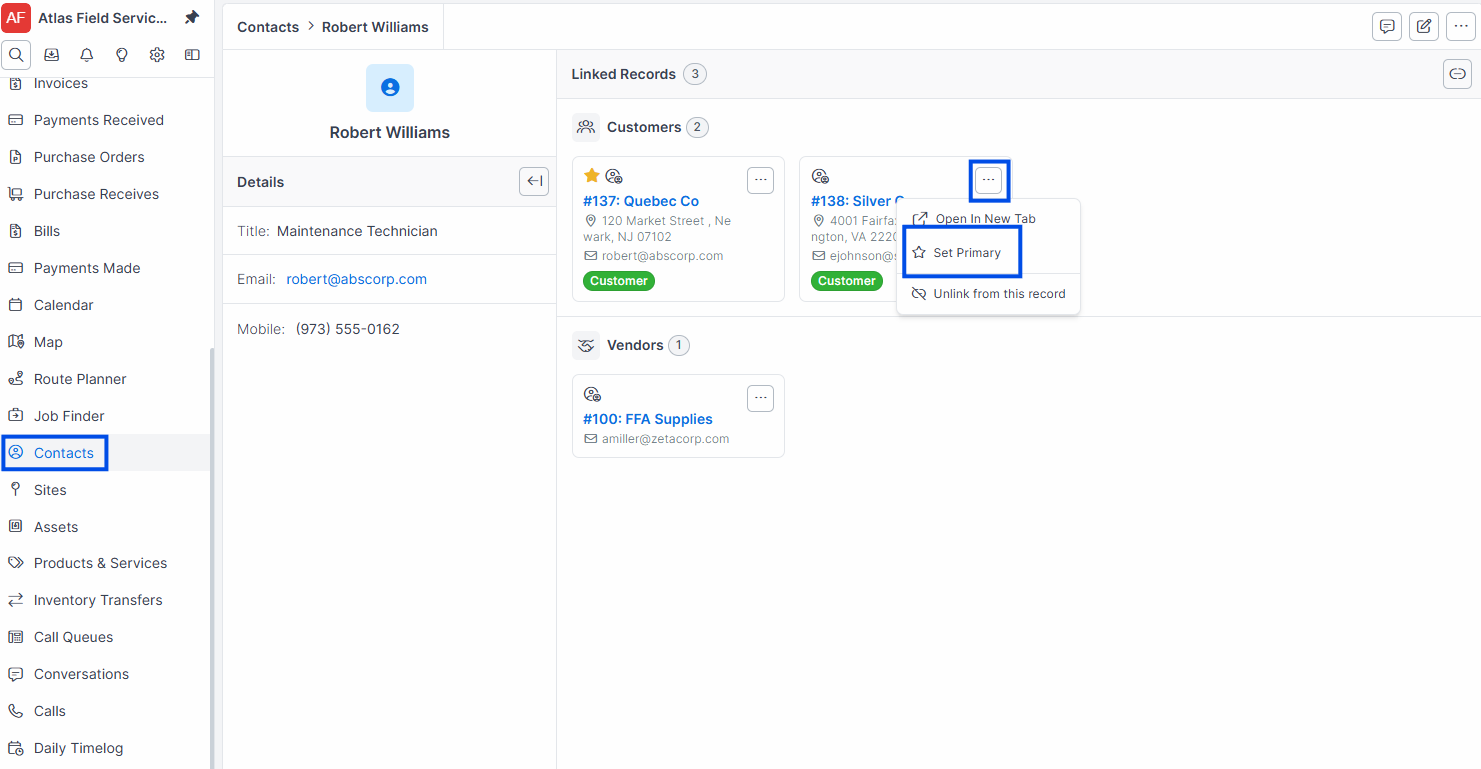Viewport: 1481px width, 769px height.
Task: Open the Conversations chat icon in the sidebar
Action: (15, 674)
